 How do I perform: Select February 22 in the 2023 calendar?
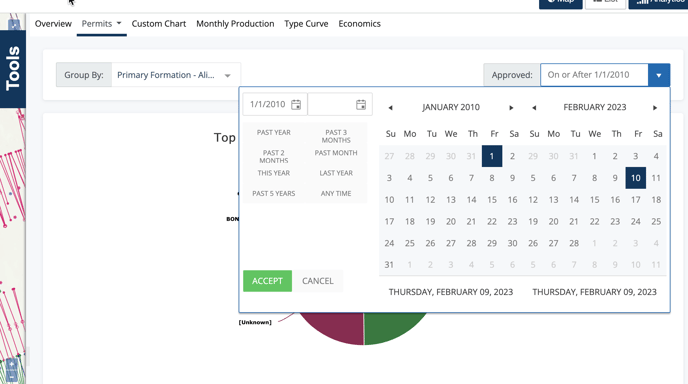coord(595,222)
